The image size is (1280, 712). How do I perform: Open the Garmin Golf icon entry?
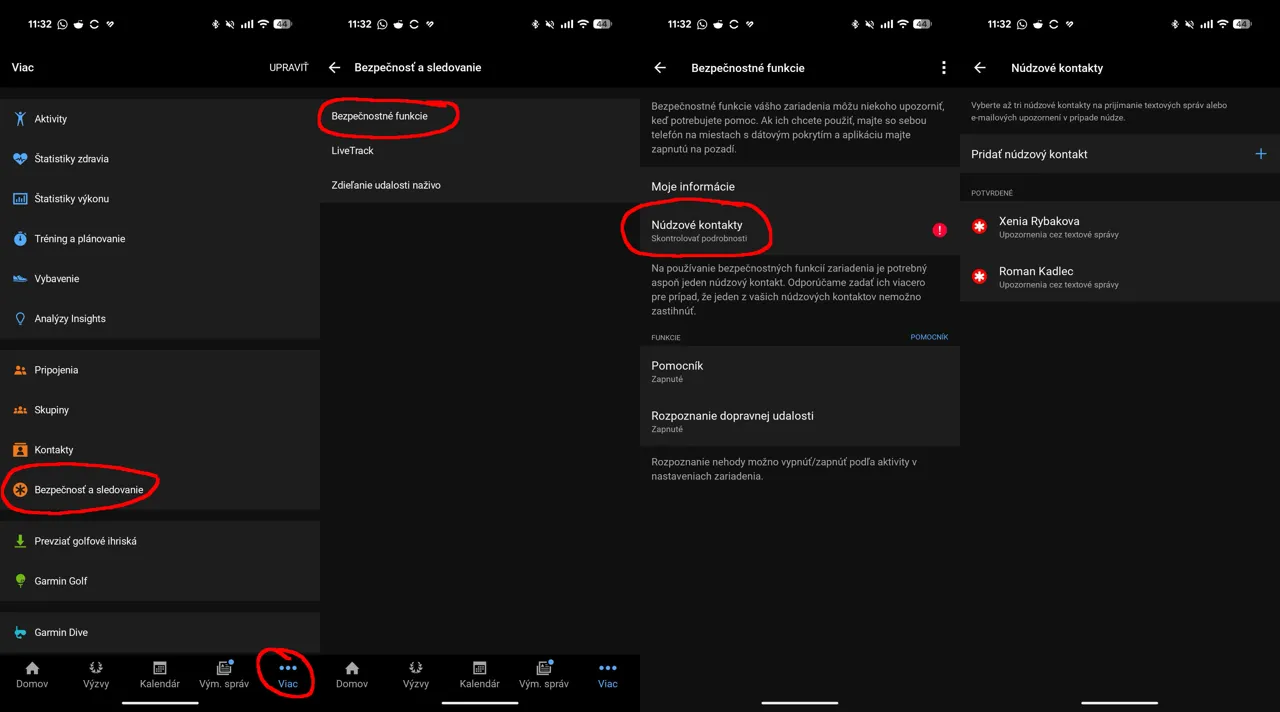tap(20, 581)
